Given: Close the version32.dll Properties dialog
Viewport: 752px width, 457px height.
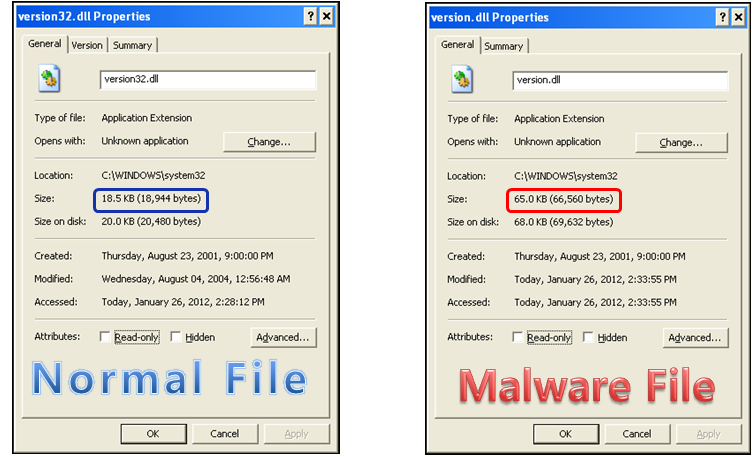Looking at the screenshot, I should pyautogui.click(x=327, y=17).
